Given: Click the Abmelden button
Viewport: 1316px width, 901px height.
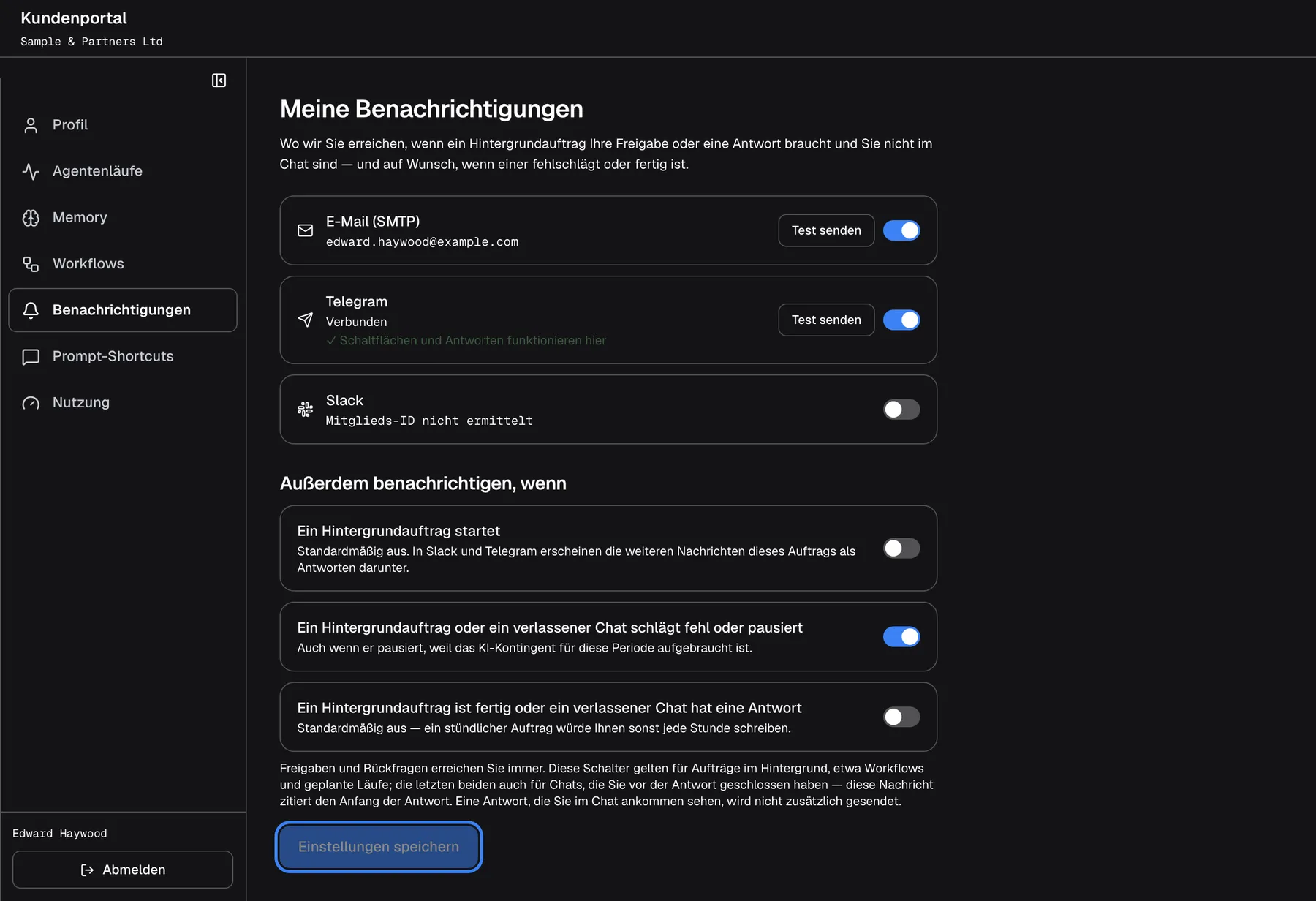Looking at the screenshot, I should pyautogui.click(x=123, y=870).
